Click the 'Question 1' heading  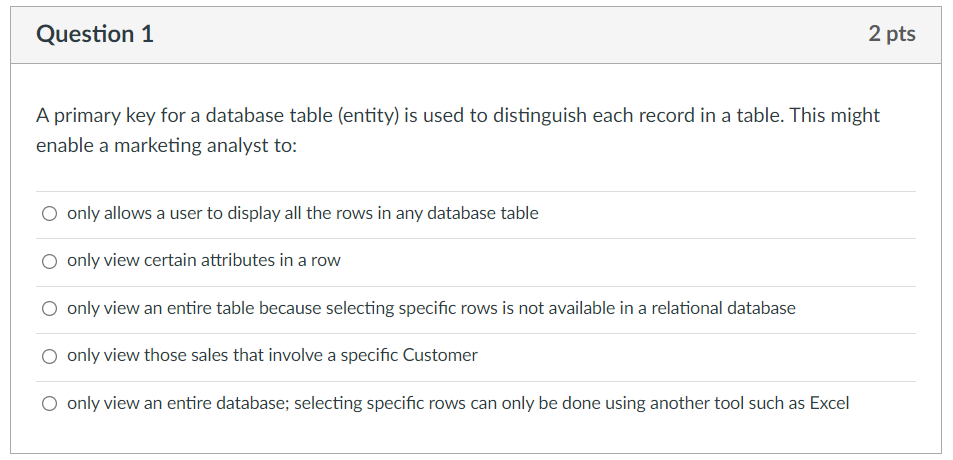coord(95,34)
